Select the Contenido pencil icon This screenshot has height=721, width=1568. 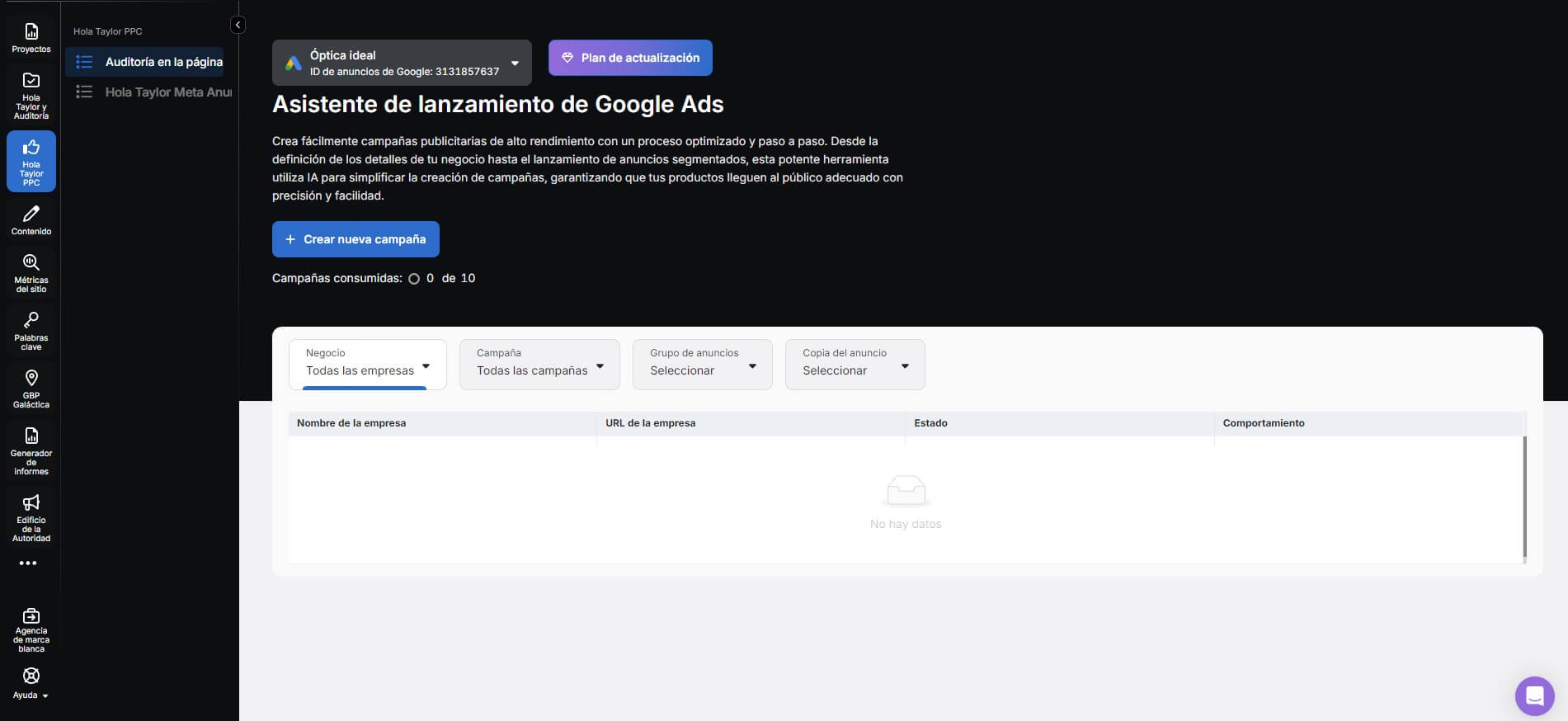(x=31, y=219)
